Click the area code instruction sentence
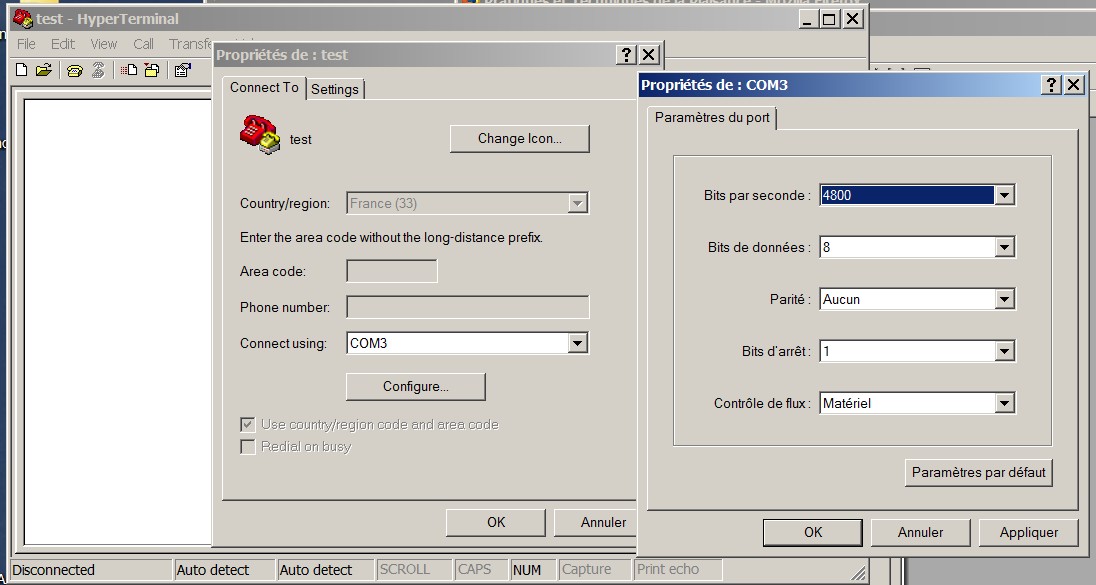This screenshot has height=585, width=1096. pyautogui.click(x=391, y=238)
